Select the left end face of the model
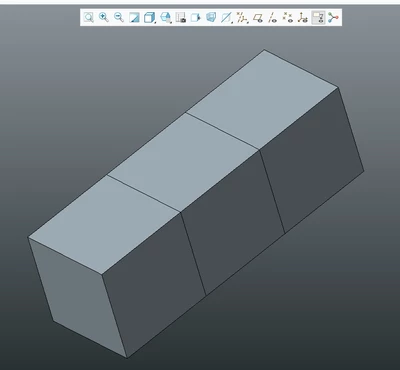This screenshot has width=400, height=370. pyautogui.click(x=77, y=297)
